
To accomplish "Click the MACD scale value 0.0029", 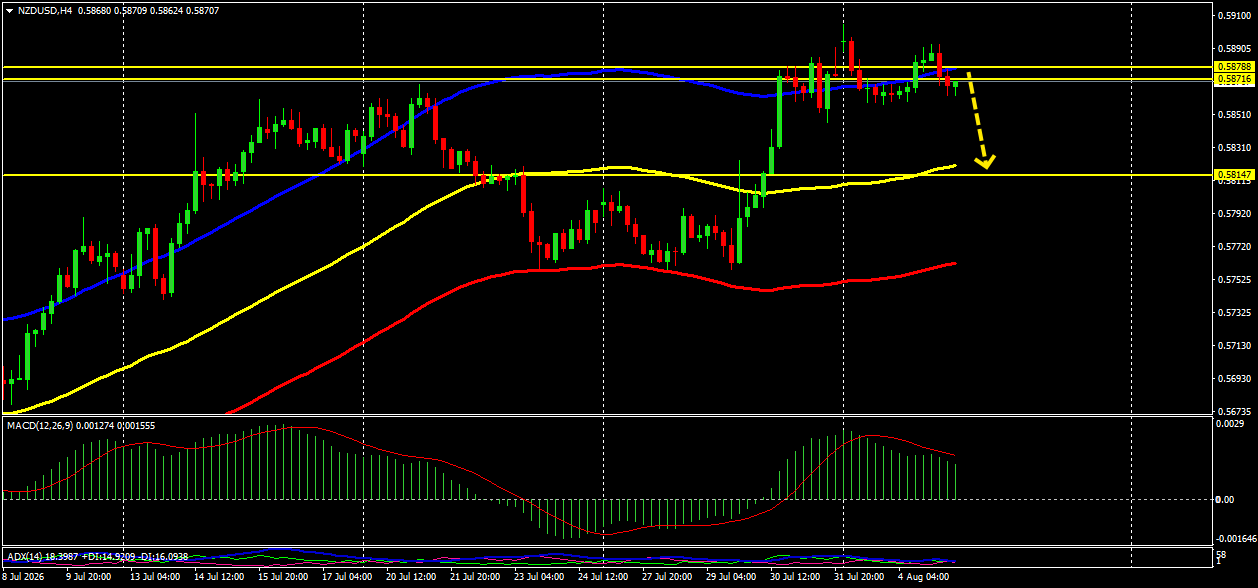I will pos(1230,426).
